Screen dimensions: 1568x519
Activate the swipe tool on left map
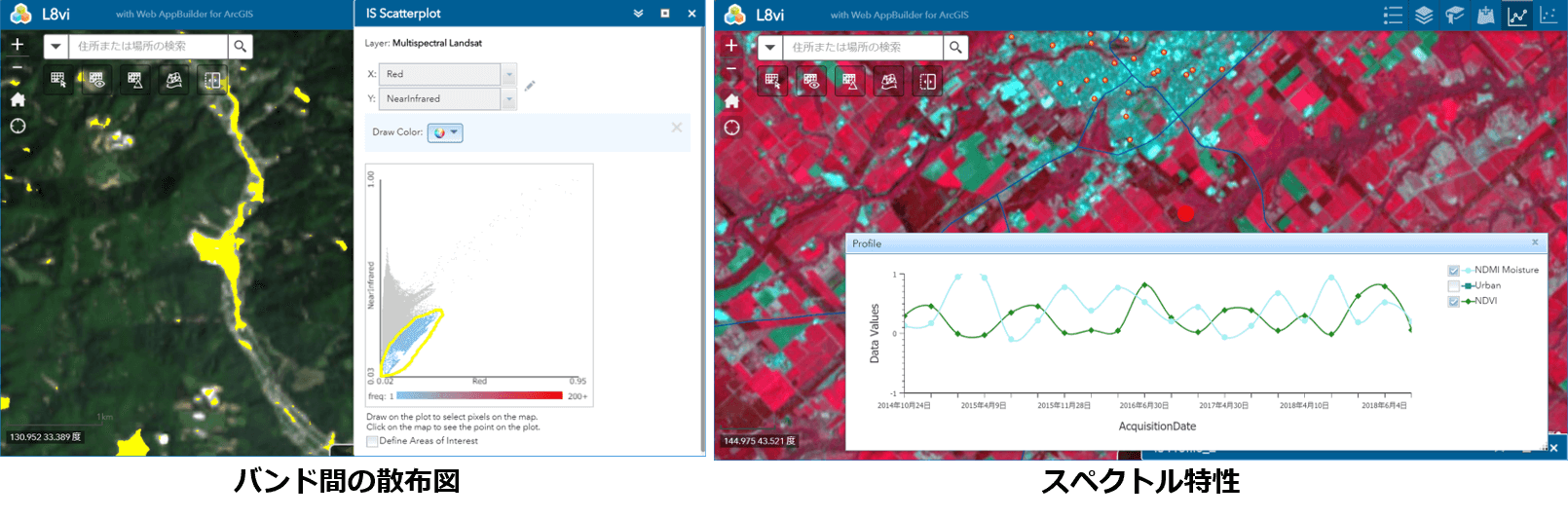pyautogui.click(x=212, y=80)
